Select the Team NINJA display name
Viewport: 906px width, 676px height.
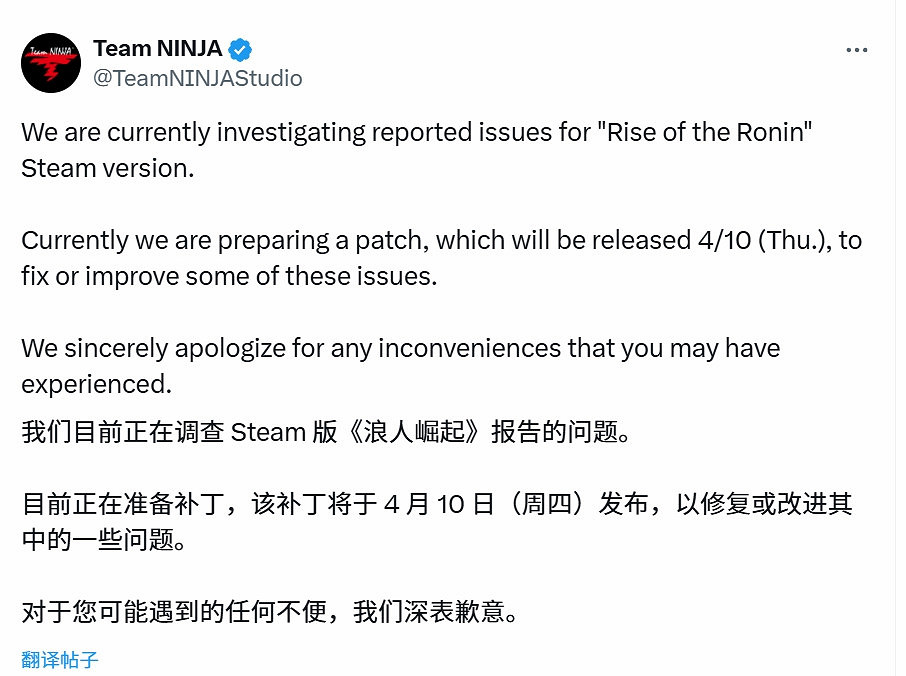click(156, 48)
